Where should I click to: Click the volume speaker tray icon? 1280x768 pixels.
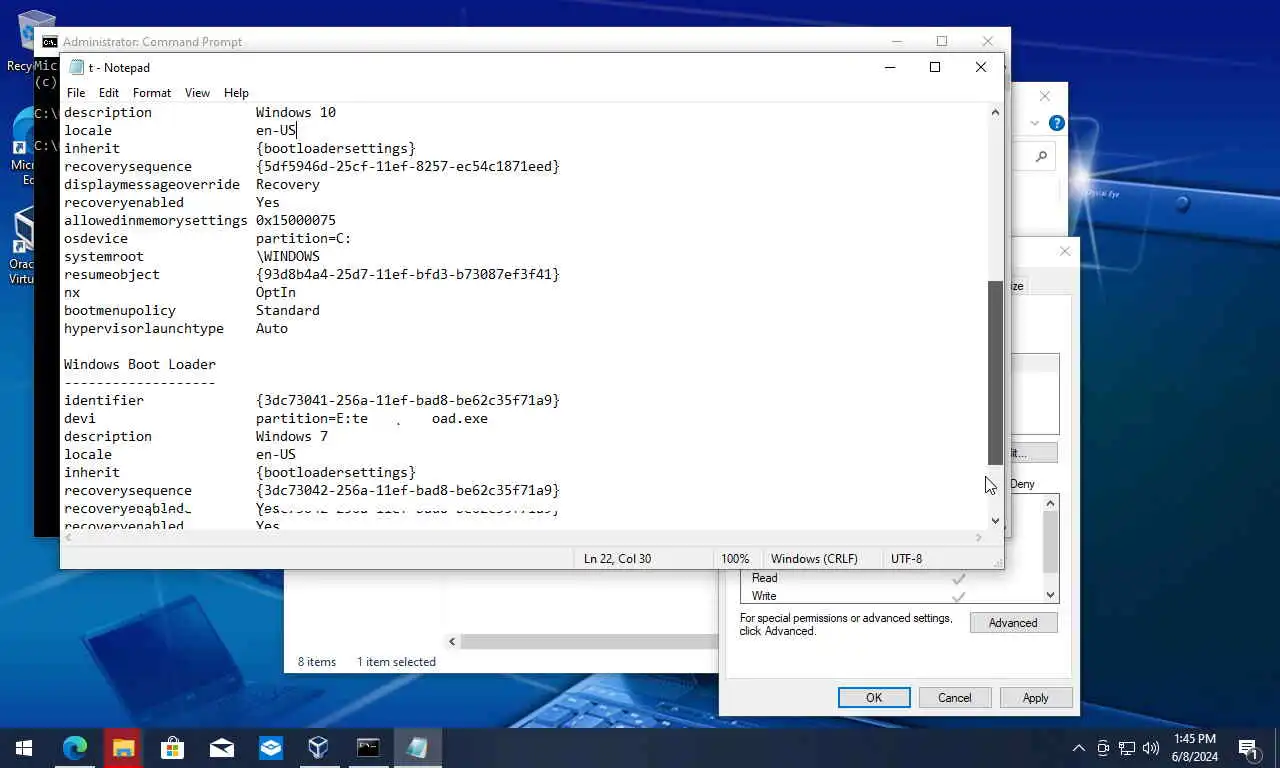[1151, 748]
